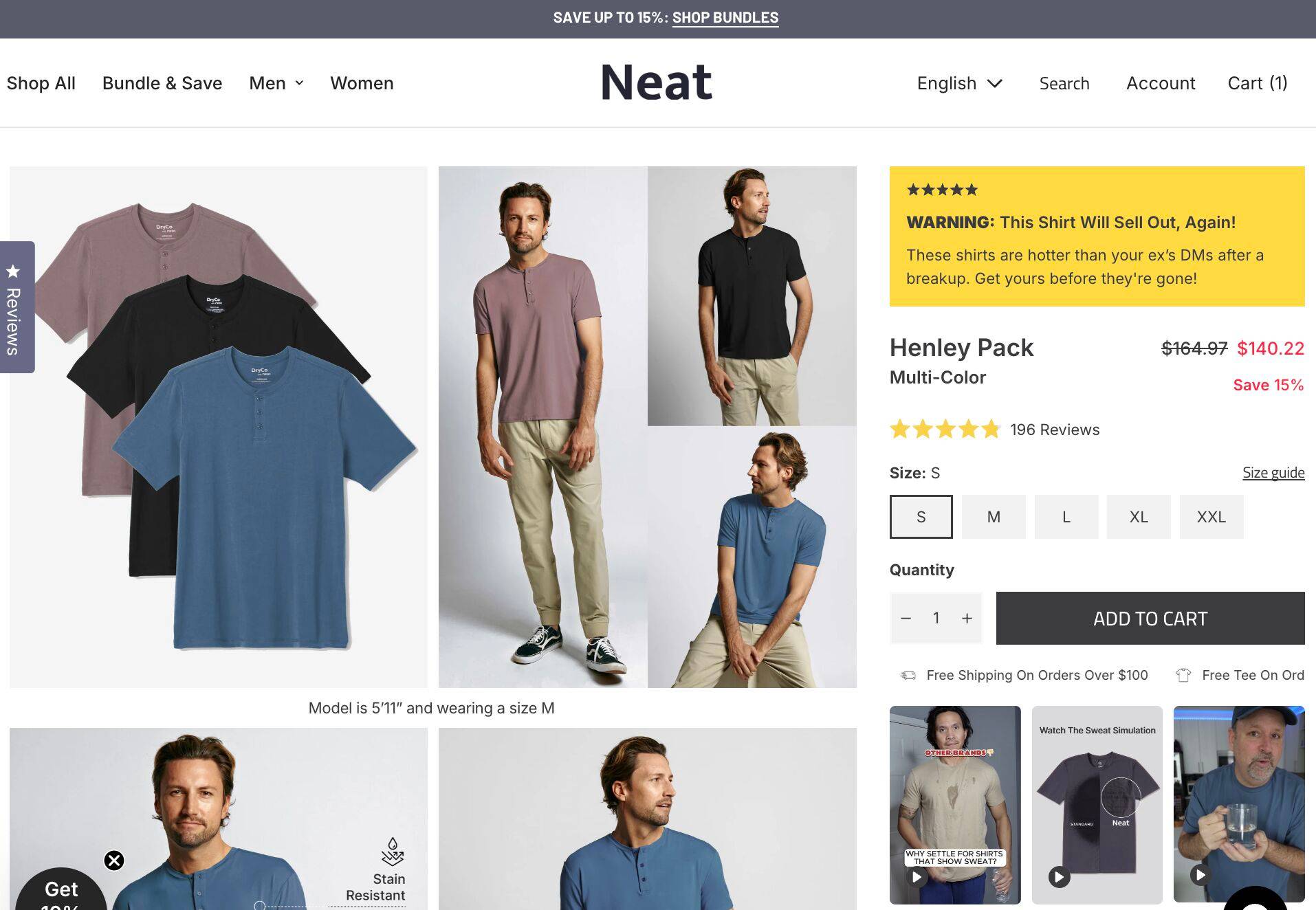Image resolution: width=1316 pixels, height=910 pixels.
Task: Close the discount popup with X icon
Action: point(114,861)
